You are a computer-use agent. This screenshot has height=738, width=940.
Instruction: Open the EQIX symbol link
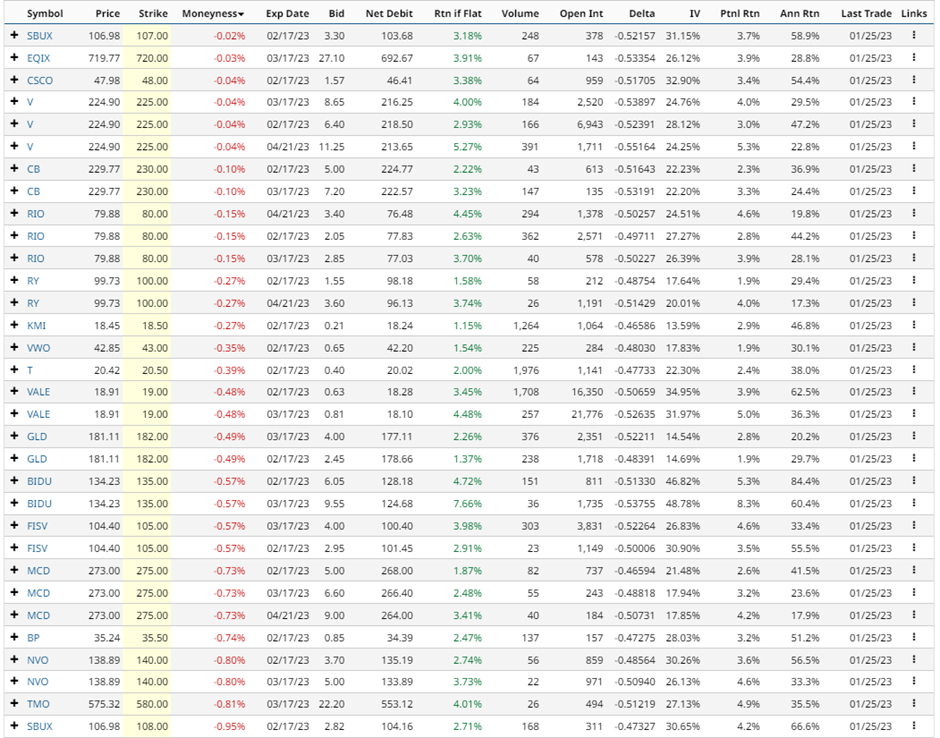[38, 58]
